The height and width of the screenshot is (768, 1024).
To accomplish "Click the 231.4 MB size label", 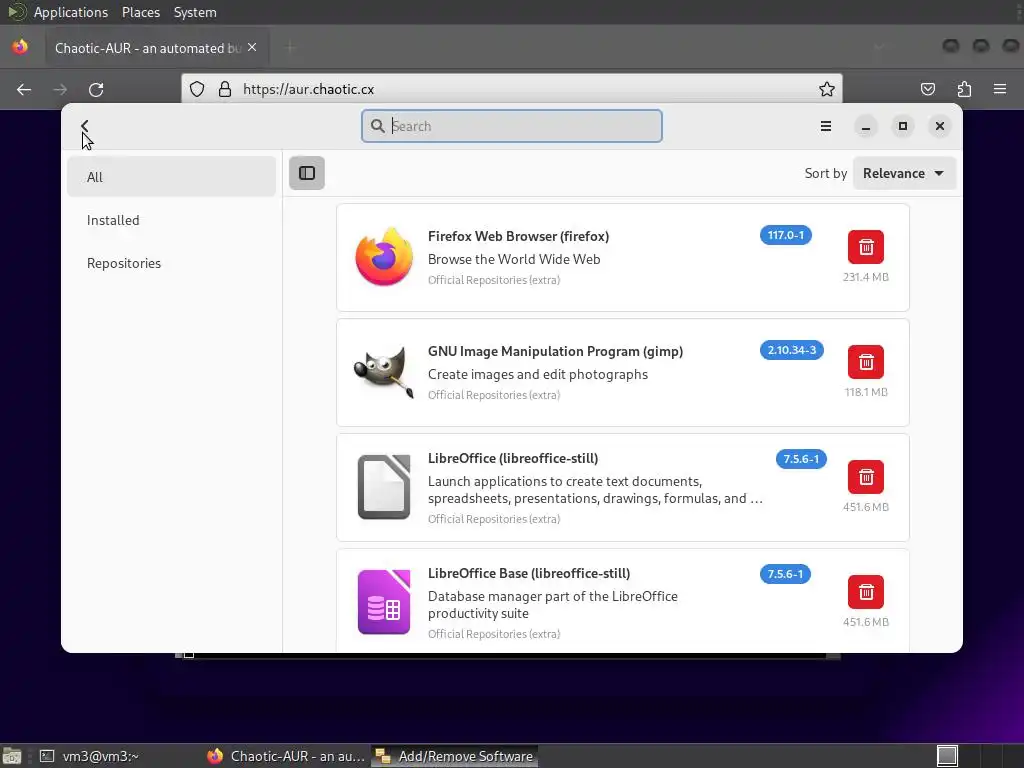I will click(x=866, y=277).
